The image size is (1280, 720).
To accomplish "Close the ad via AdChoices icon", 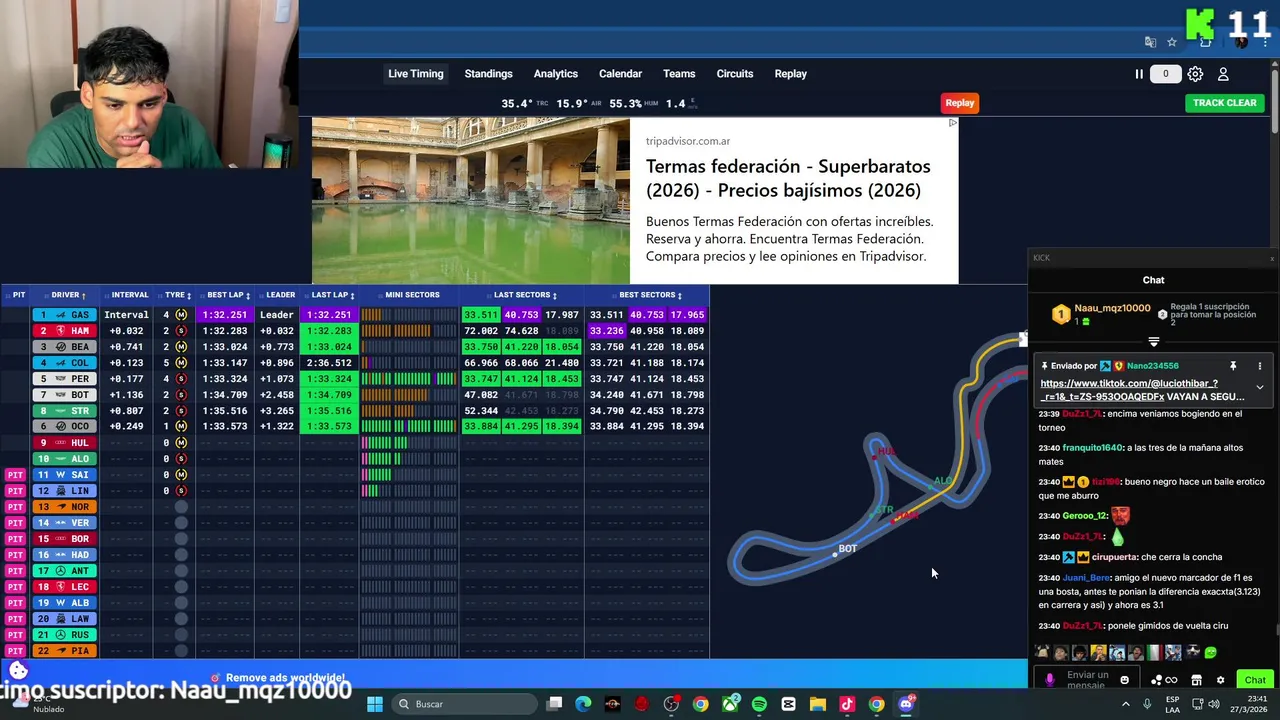I will pyautogui.click(x=952, y=123).
